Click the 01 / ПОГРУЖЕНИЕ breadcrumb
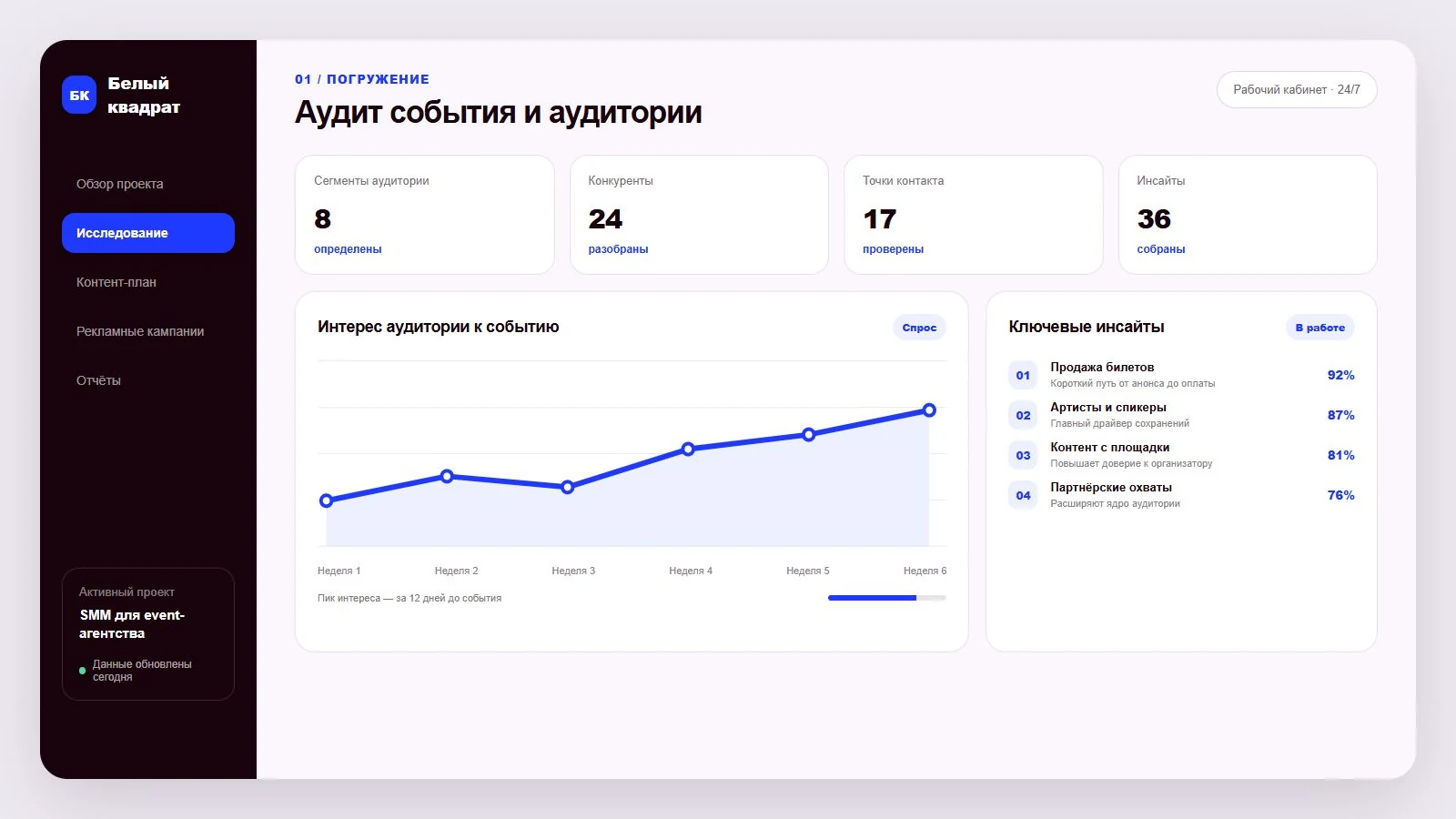This screenshot has height=819, width=1456. 362,79
